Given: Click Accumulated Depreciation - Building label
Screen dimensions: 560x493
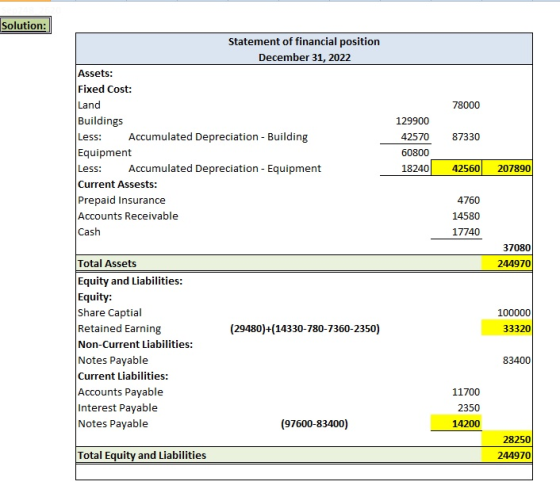Looking at the screenshot, I should click(218, 137).
